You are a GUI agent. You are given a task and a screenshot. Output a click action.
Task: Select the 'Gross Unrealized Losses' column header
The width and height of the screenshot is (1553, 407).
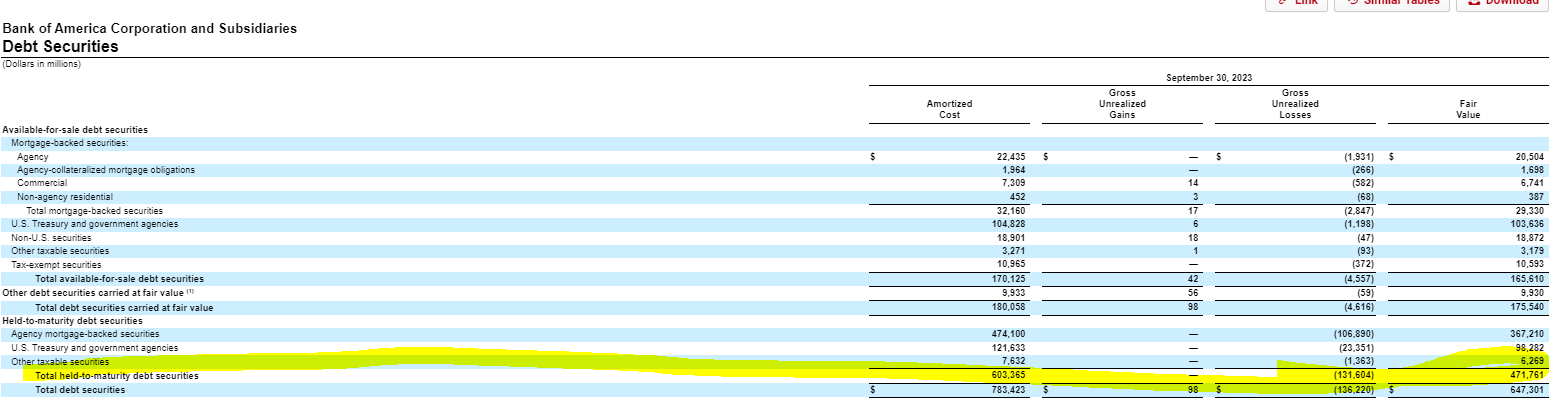[x=1295, y=104]
